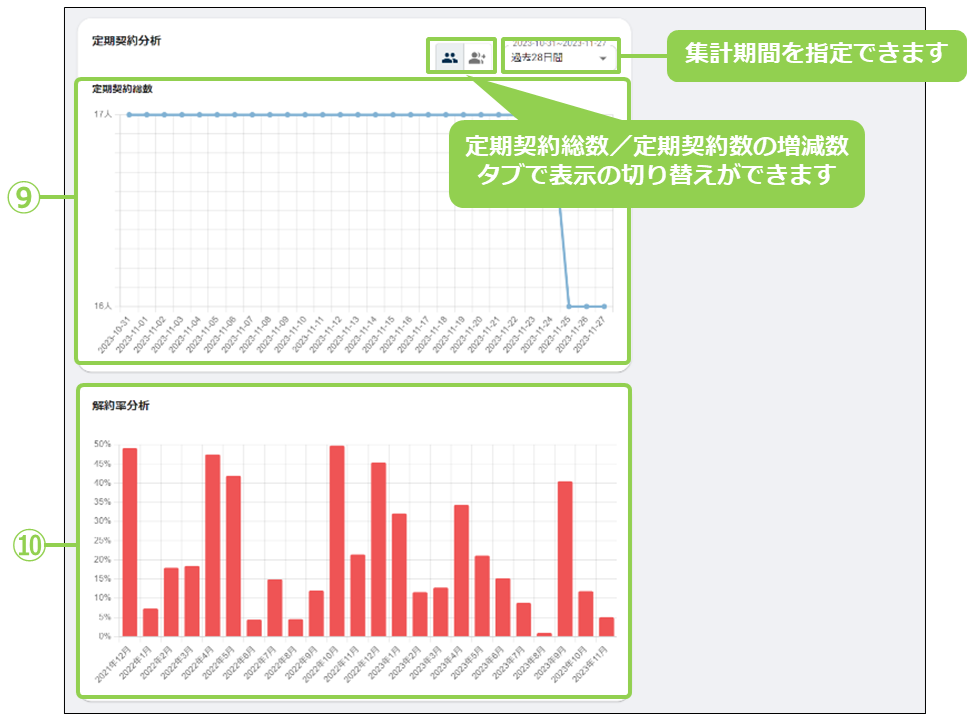The image size is (974, 720).
Task: Click the 2023年9月 churn bar
Action: coord(565,558)
